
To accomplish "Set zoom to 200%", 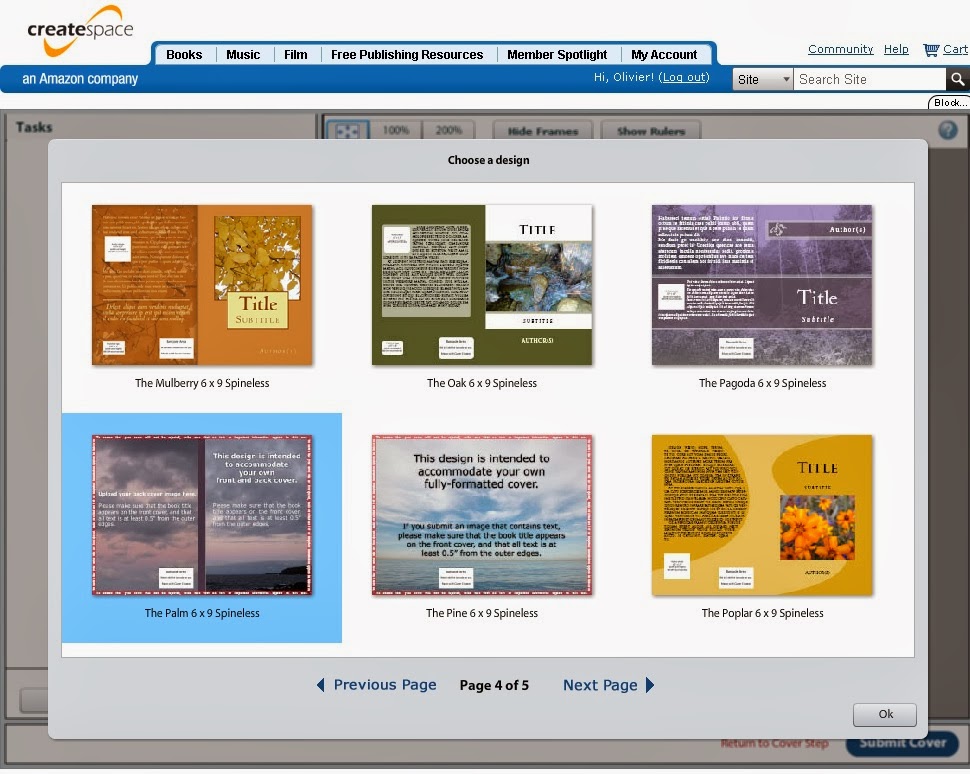I will (x=449, y=131).
